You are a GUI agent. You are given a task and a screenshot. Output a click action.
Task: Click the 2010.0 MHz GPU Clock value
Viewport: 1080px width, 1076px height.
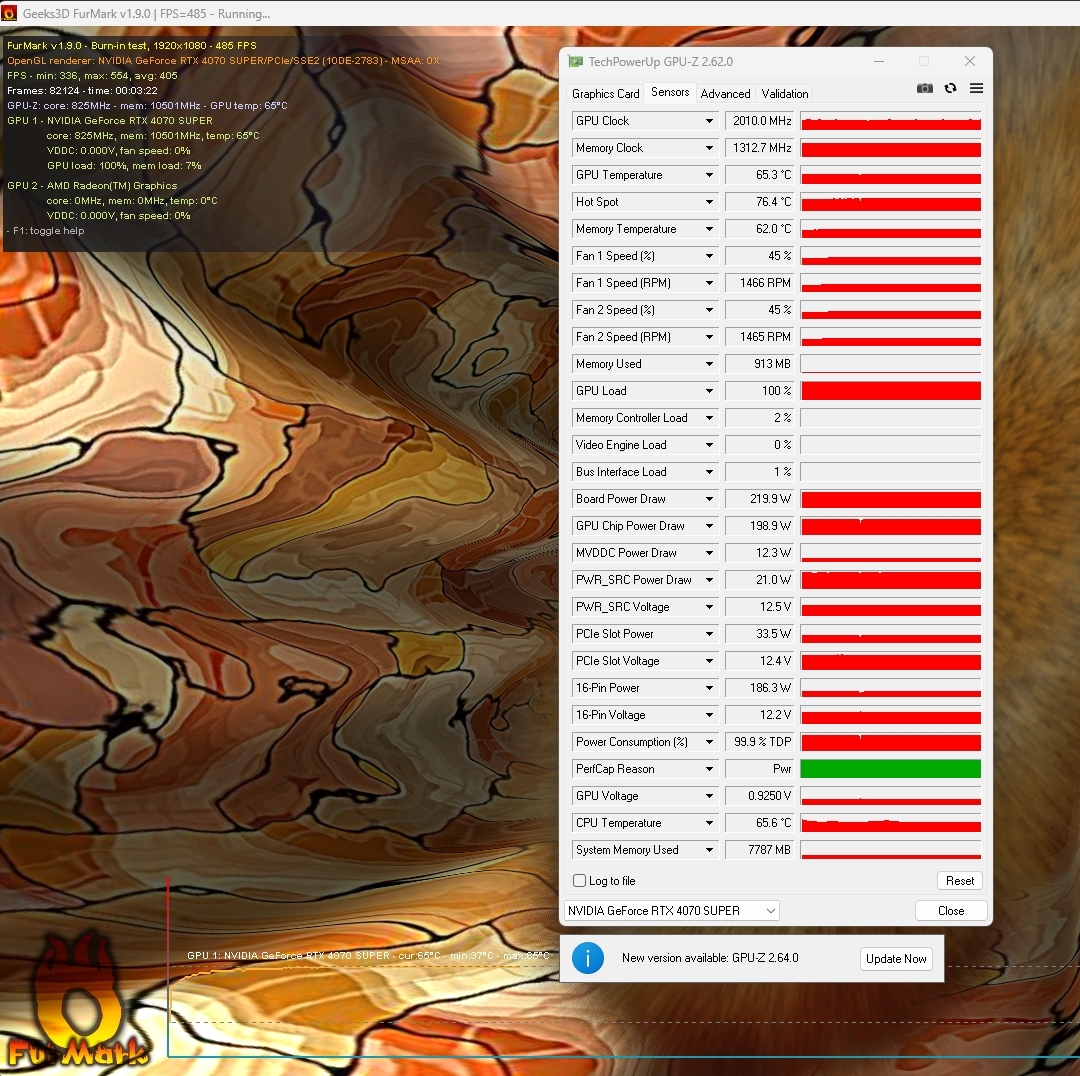coord(760,121)
